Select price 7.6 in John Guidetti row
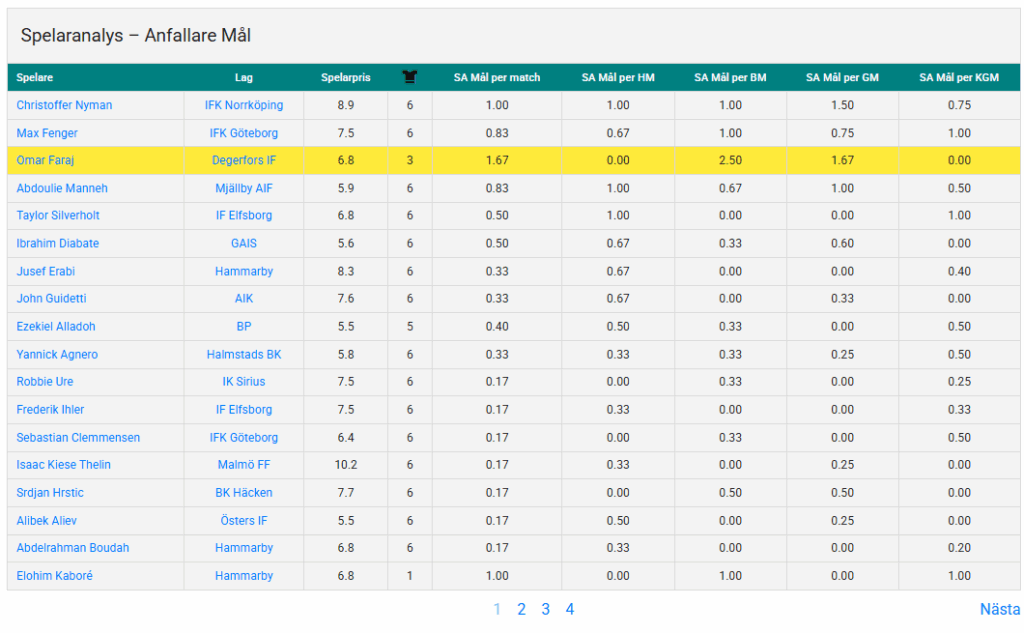The image size is (1024, 633). (345, 299)
